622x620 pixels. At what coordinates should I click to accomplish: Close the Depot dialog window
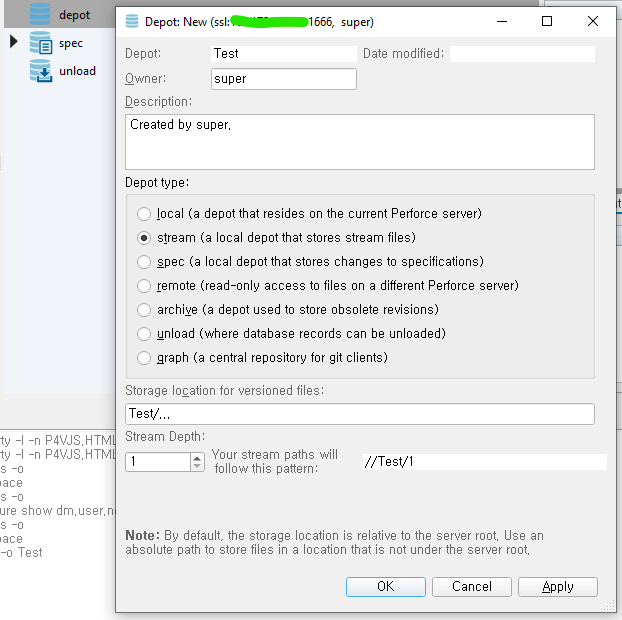(x=593, y=21)
